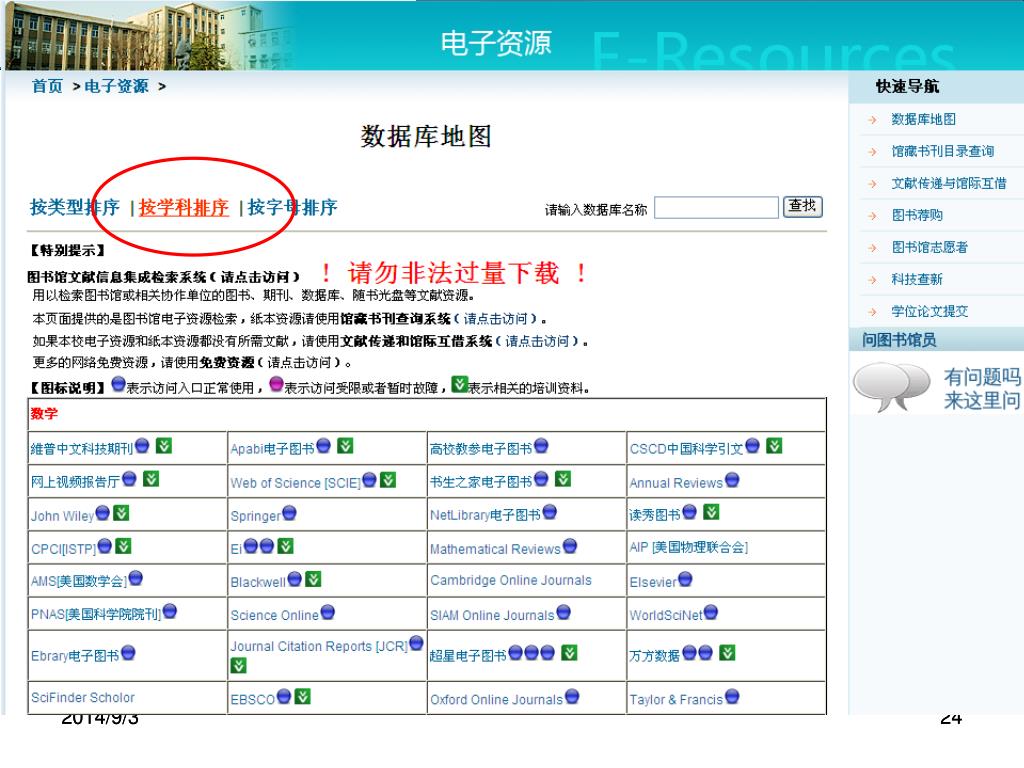
Task: Click blue access icon beside Apabi电子图书
Action: tap(323, 446)
